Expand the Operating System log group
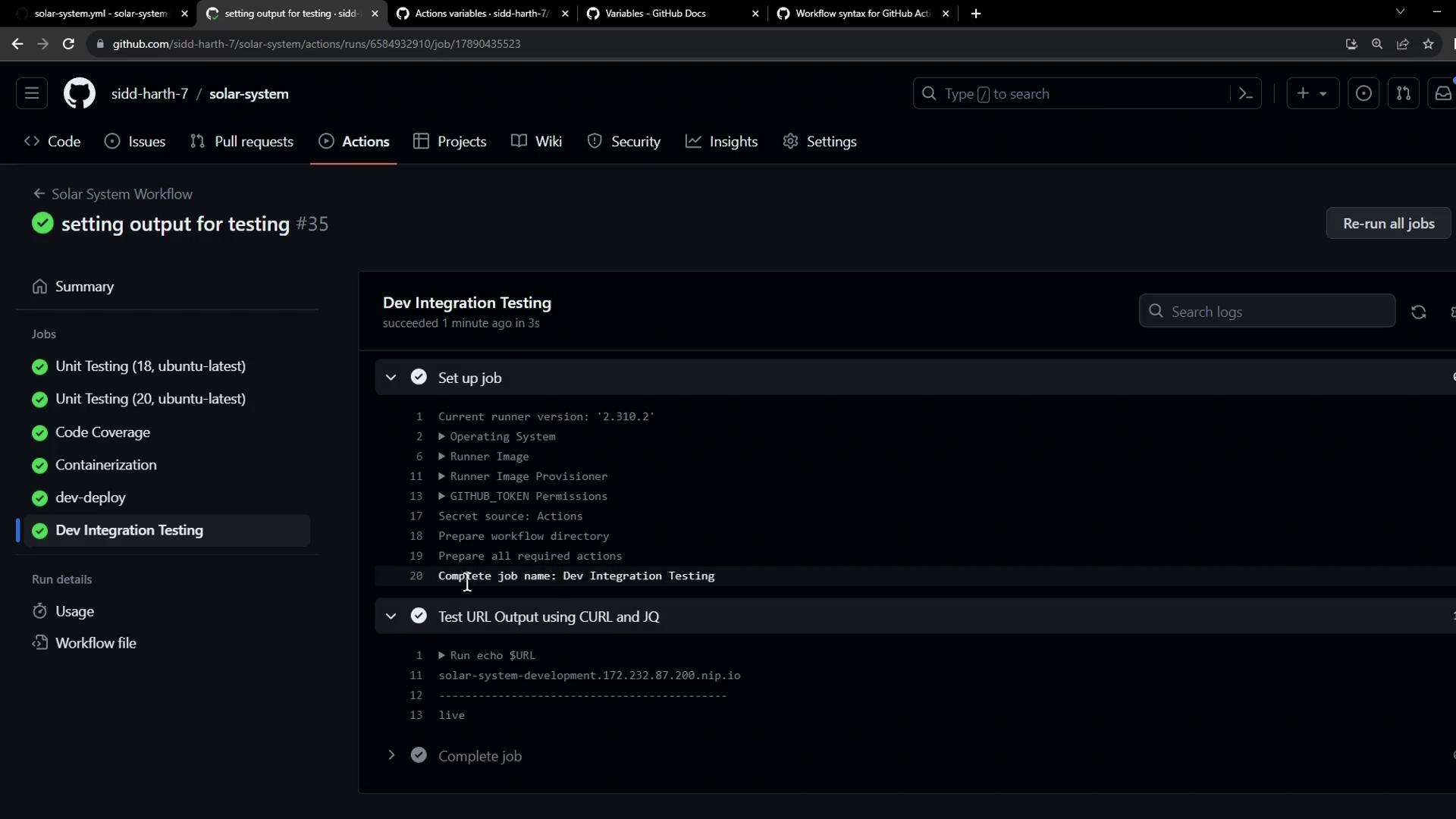The height and width of the screenshot is (819, 1456). 442,437
